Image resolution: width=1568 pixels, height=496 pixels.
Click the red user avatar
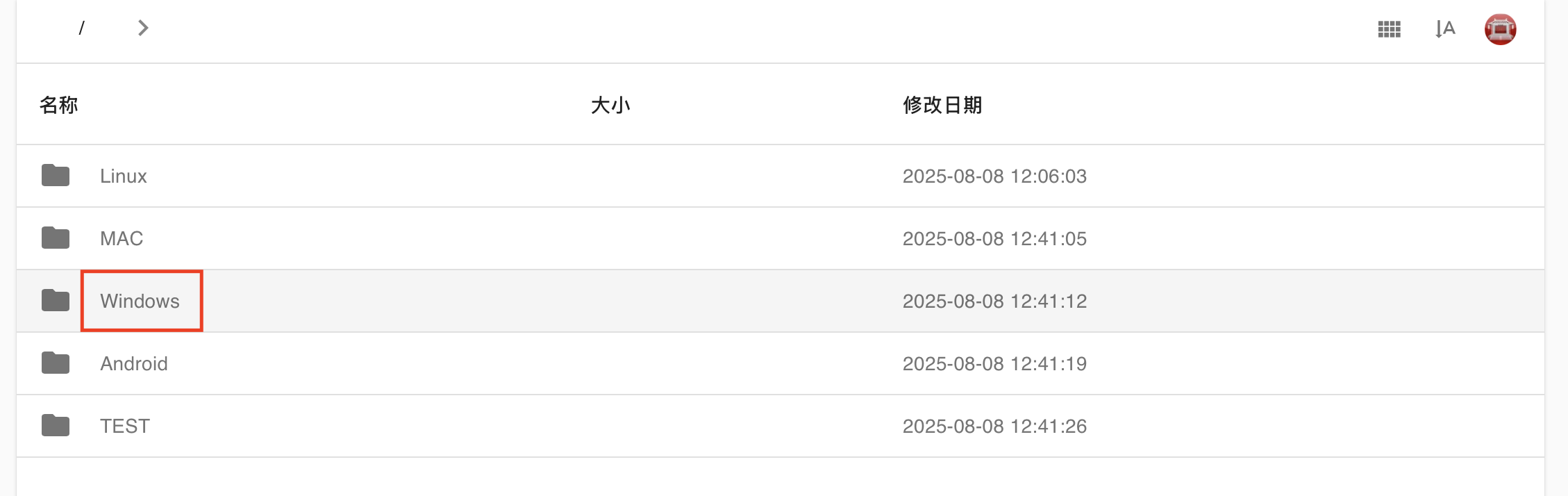1500,29
